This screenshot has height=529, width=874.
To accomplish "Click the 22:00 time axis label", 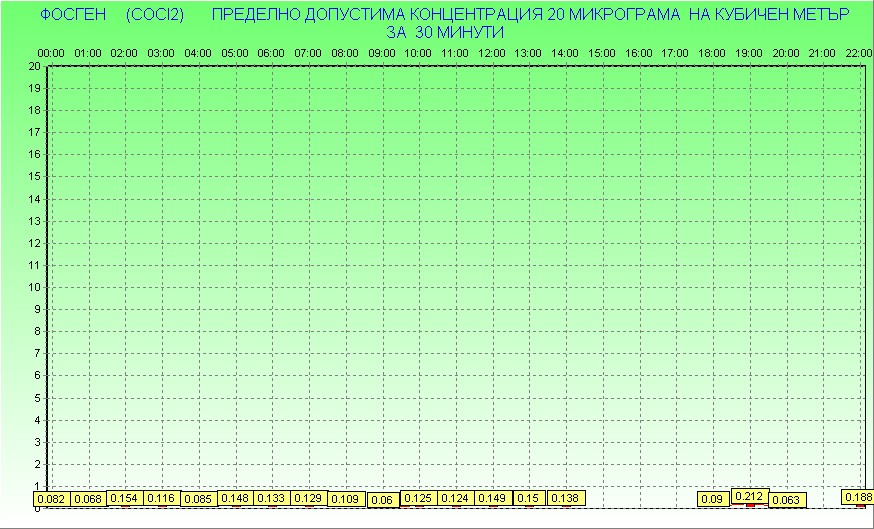I will tap(859, 54).
